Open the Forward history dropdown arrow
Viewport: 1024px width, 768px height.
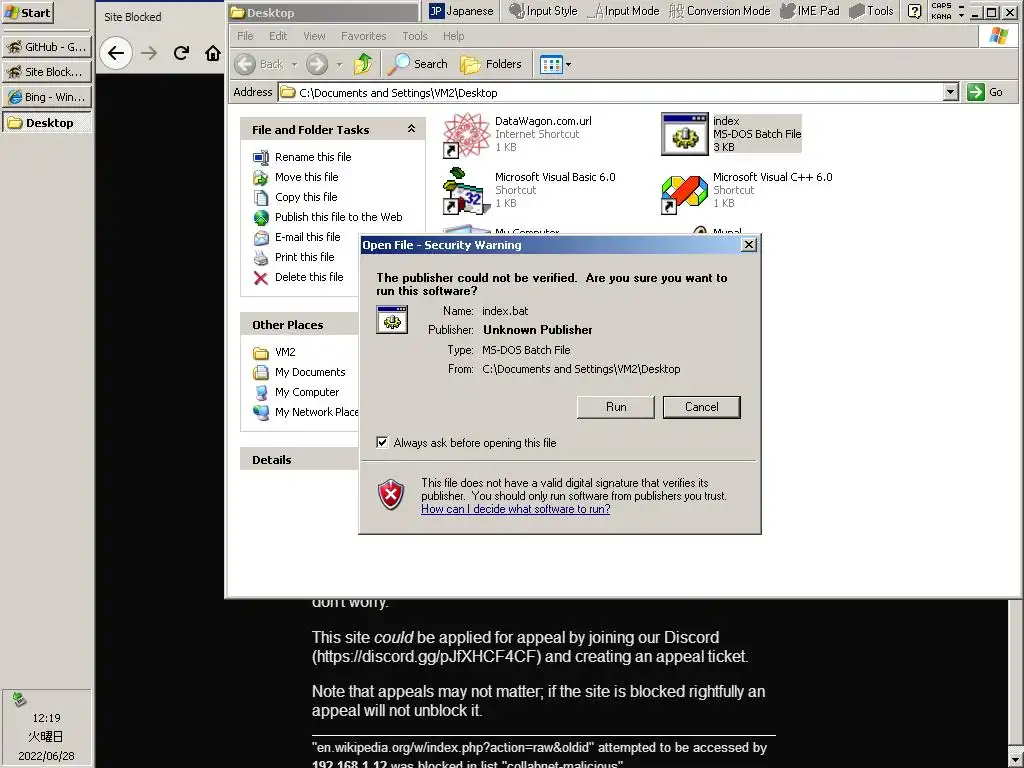pyautogui.click(x=339, y=64)
